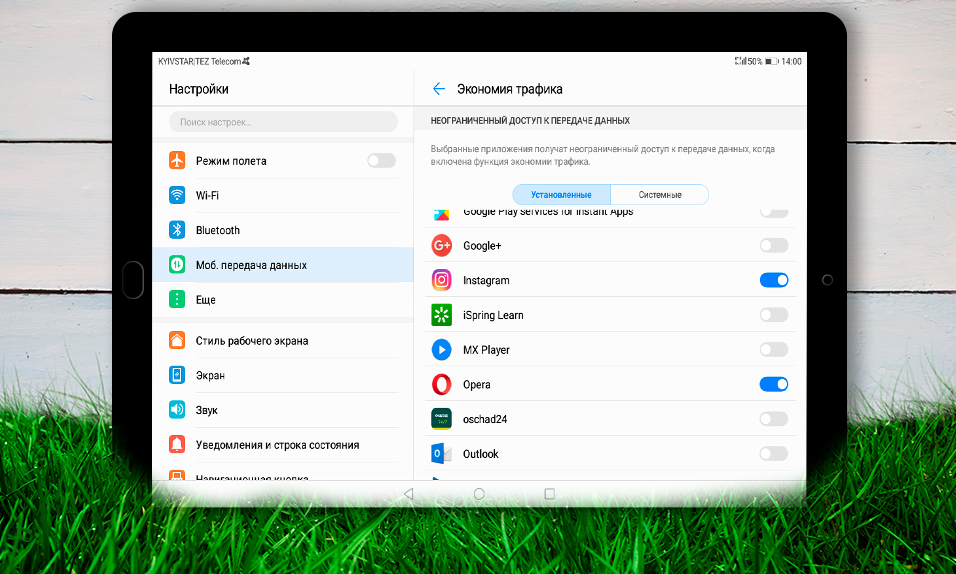
Task: Tap the MX Player app name
Action: [486, 350]
